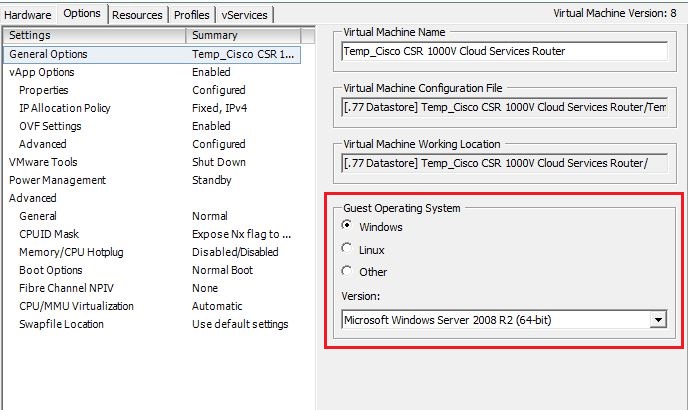Select CPUID Mask setting
The width and height of the screenshot is (688, 410).
[152, 234]
